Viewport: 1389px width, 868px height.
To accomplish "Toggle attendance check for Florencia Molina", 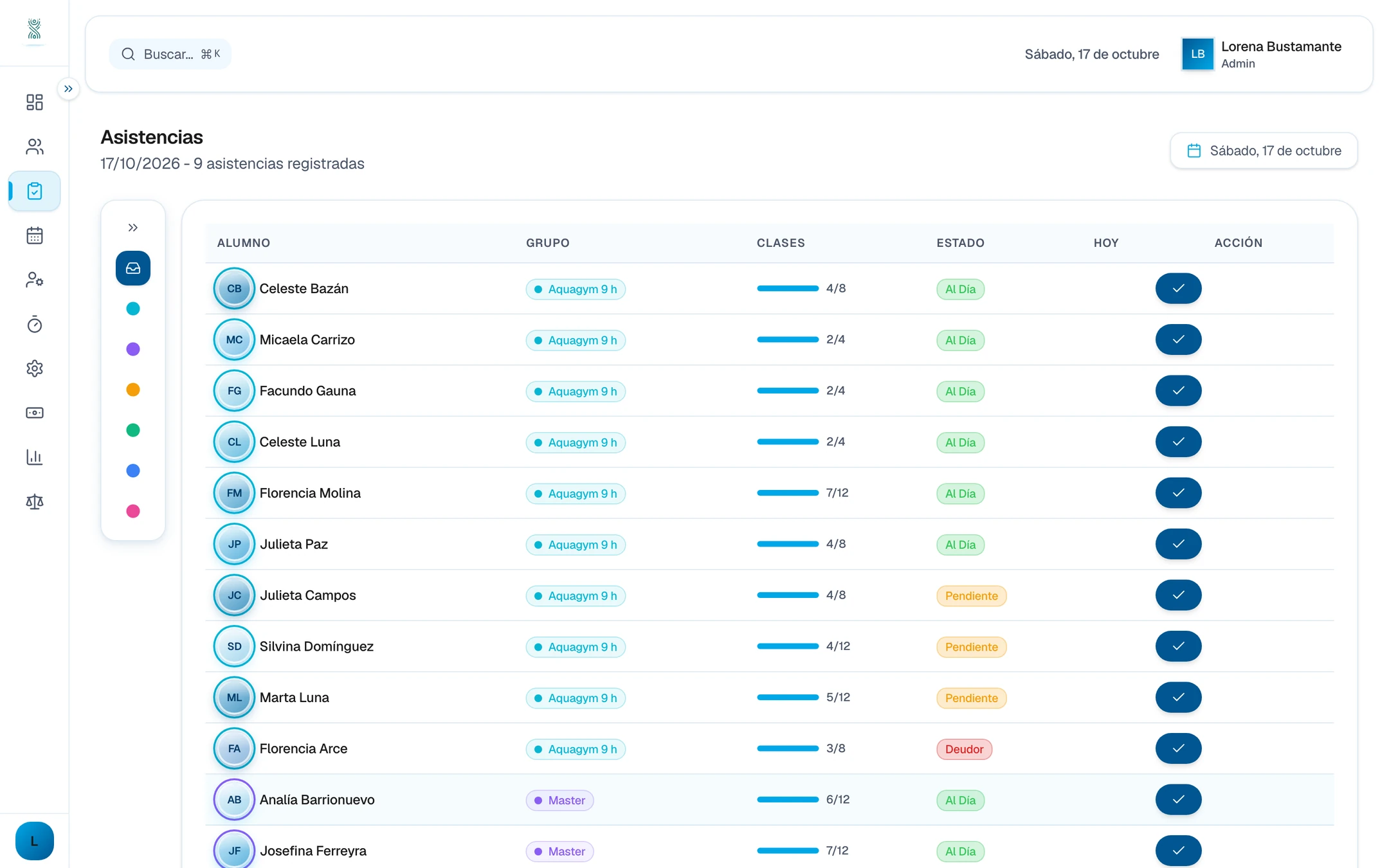I will tap(1178, 493).
